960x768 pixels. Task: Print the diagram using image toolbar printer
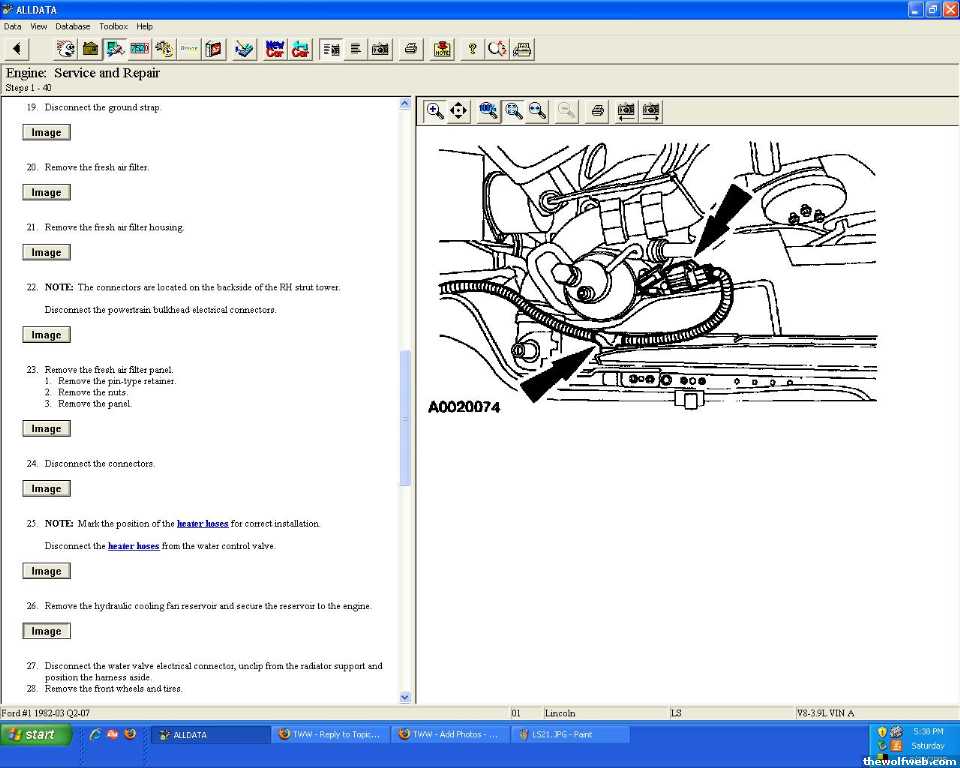tap(597, 111)
